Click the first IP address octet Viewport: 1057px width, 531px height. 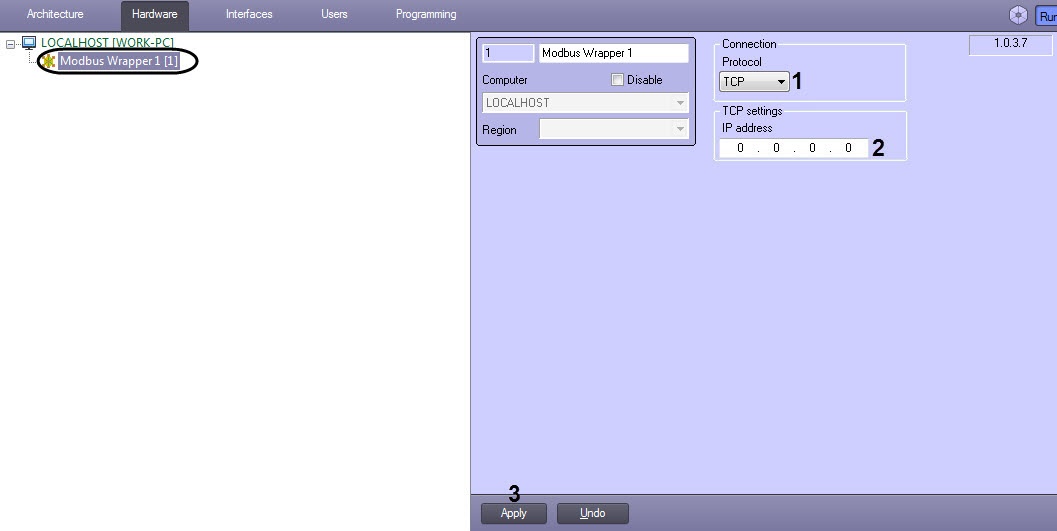pos(739,148)
